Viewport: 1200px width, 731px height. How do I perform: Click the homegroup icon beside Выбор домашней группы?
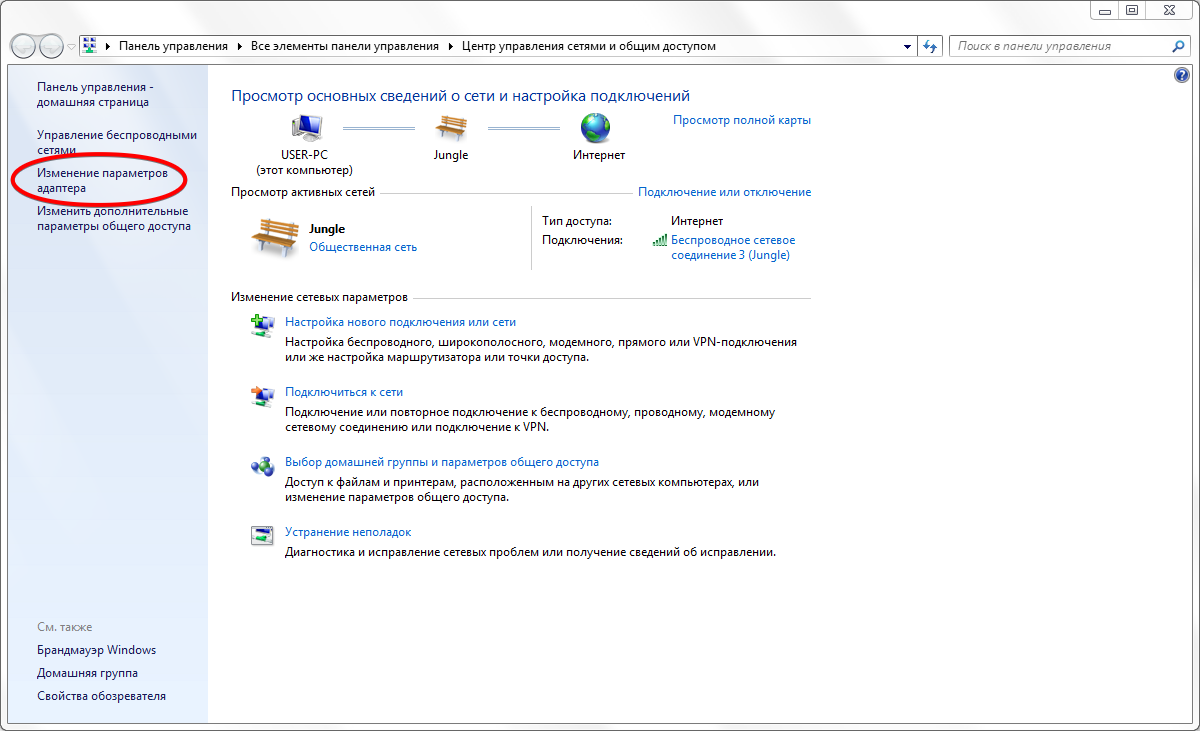coord(262,466)
